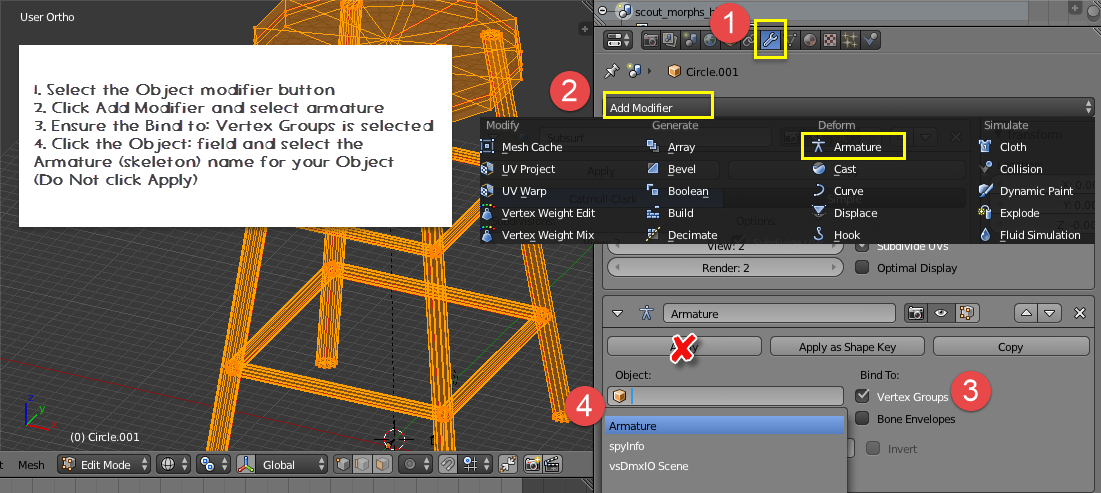
Task: Click the OpenGL render animation clapper icon
Action: 553,464
